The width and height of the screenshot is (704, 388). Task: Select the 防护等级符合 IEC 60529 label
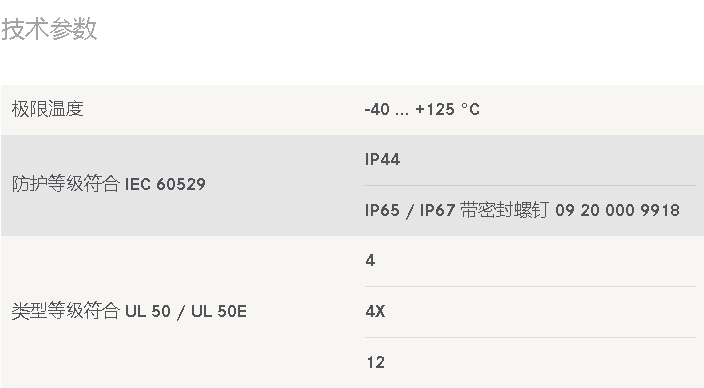[x=109, y=184]
